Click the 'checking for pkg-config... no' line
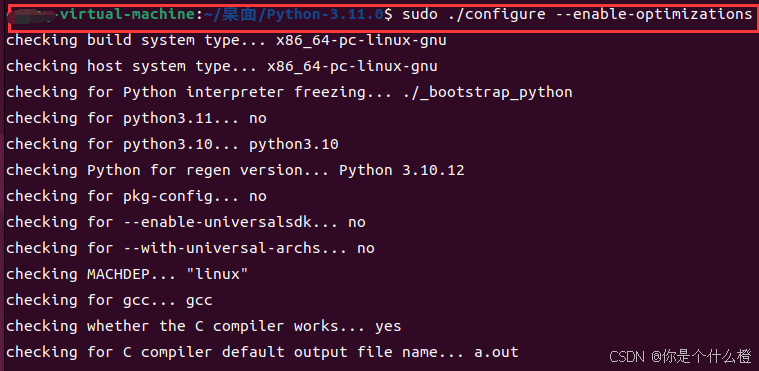 tap(136, 196)
